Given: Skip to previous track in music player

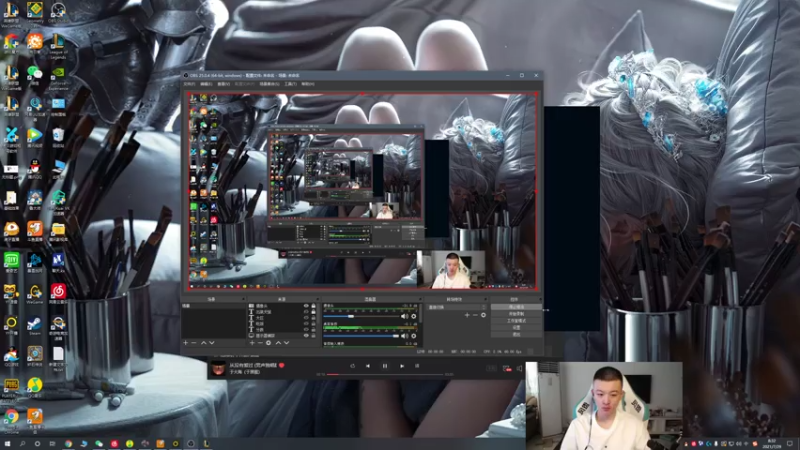Looking at the screenshot, I should [368, 366].
